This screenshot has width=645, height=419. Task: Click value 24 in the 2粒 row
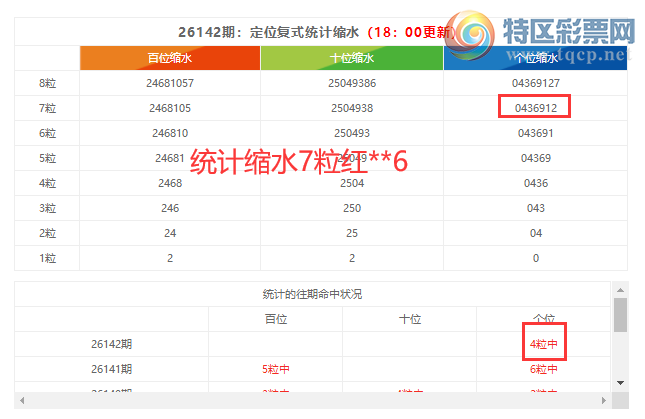tap(170, 233)
